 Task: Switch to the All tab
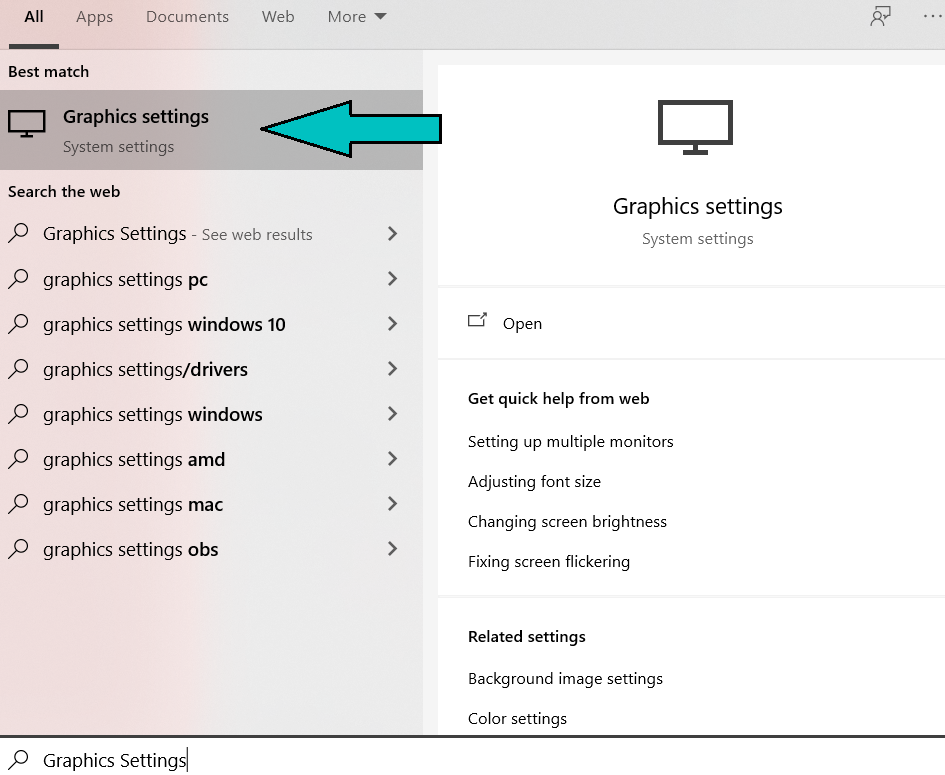pos(34,17)
